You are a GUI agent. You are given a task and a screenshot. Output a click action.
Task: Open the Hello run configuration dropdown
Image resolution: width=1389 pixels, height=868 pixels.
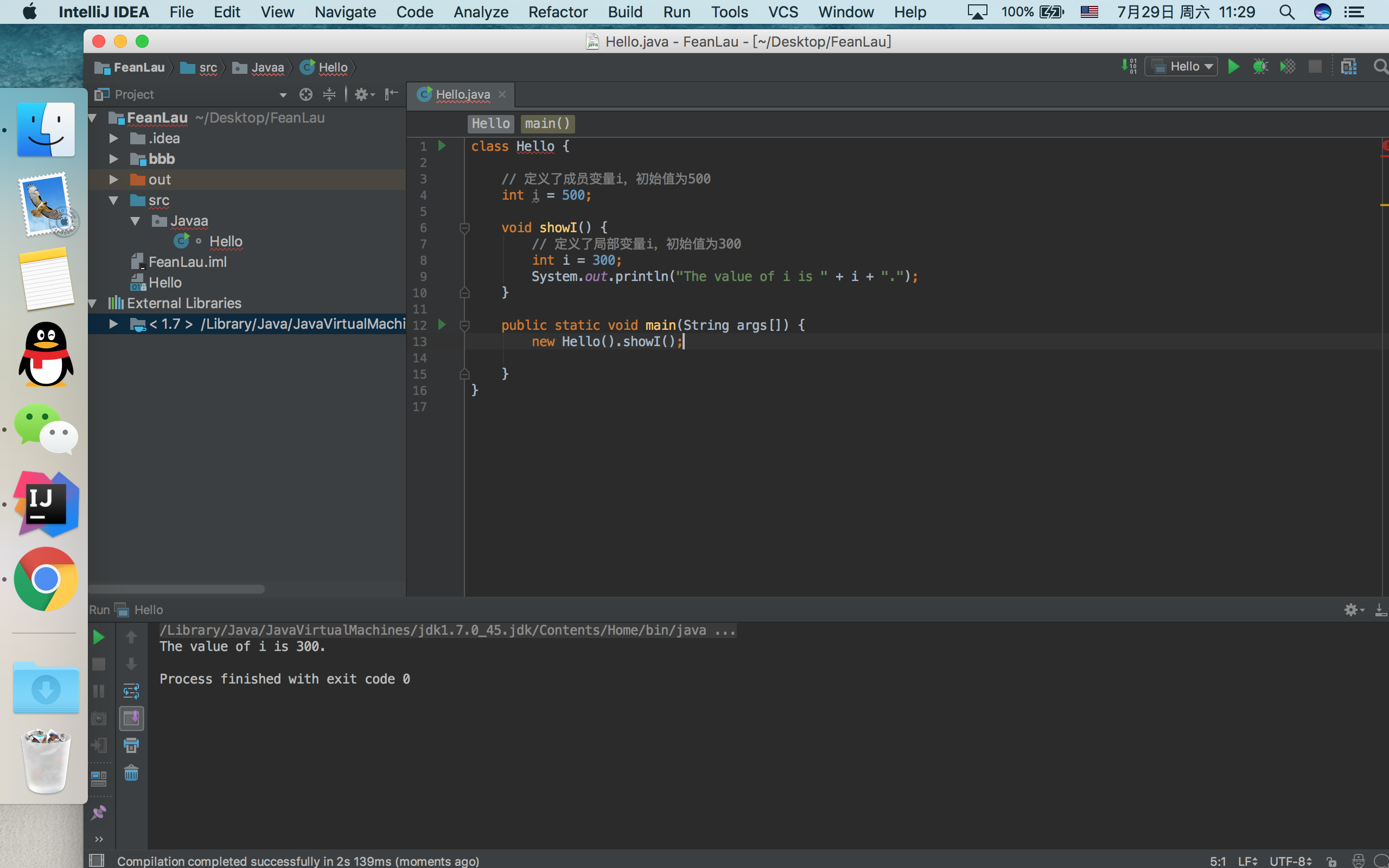(x=1181, y=67)
